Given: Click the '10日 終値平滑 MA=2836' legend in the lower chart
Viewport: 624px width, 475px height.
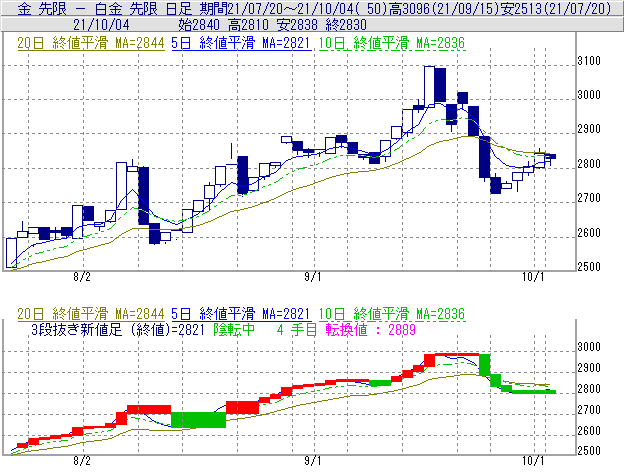Looking at the screenshot, I should [x=392, y=314].
